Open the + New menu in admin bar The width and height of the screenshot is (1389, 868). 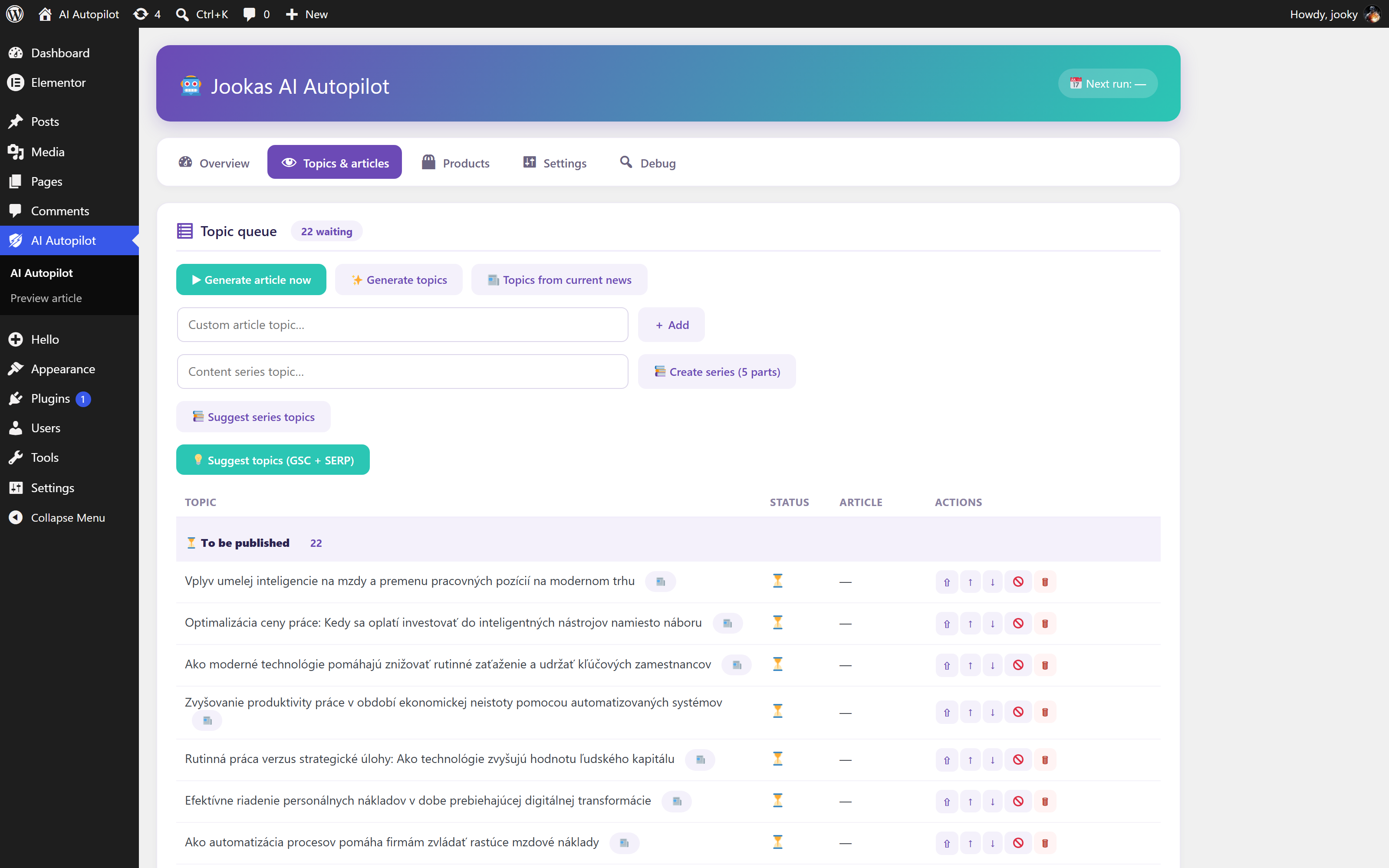(306, 14)
